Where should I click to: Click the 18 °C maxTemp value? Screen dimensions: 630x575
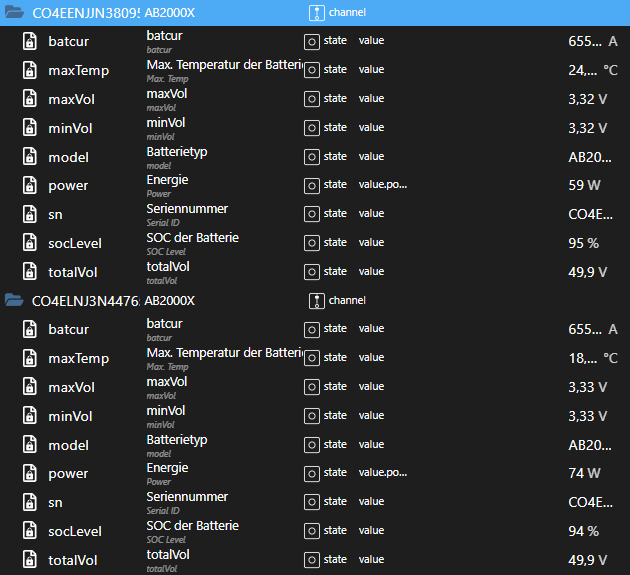(593, 358)
